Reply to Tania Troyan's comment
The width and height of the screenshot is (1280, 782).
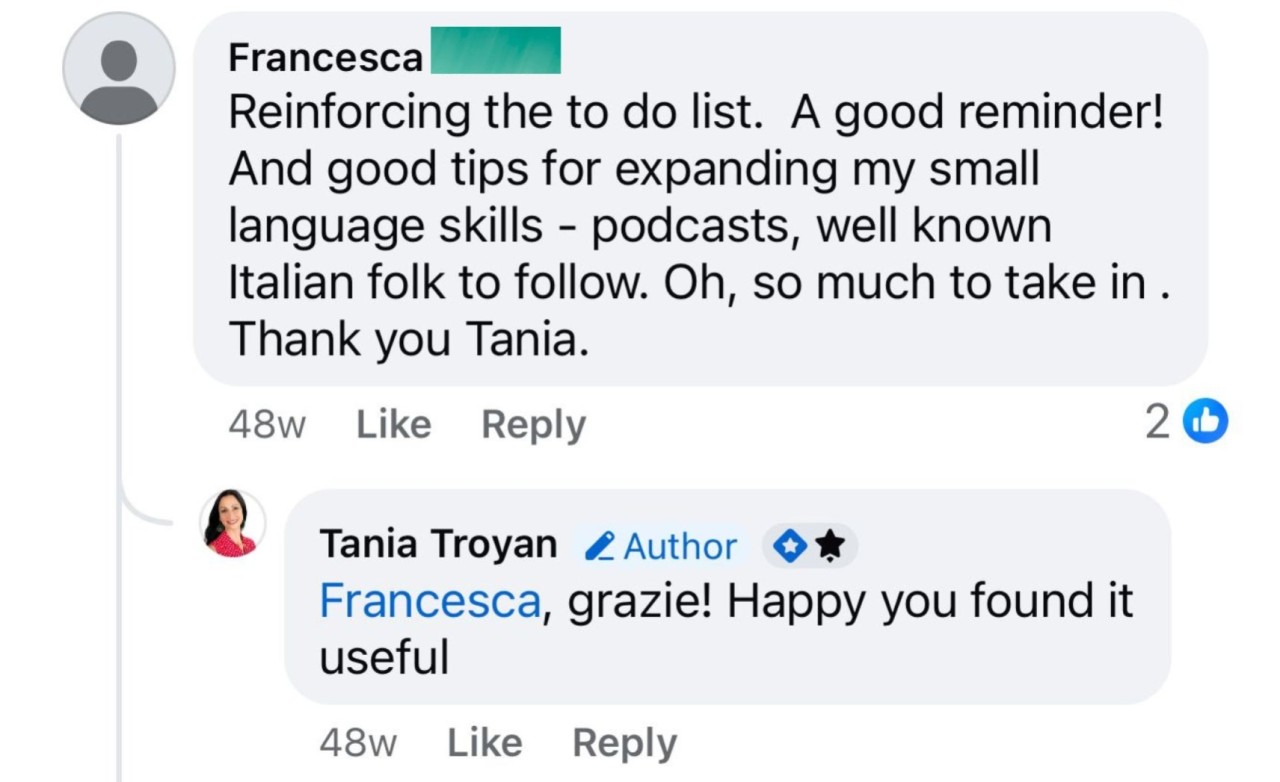click(x=624, y=742)
